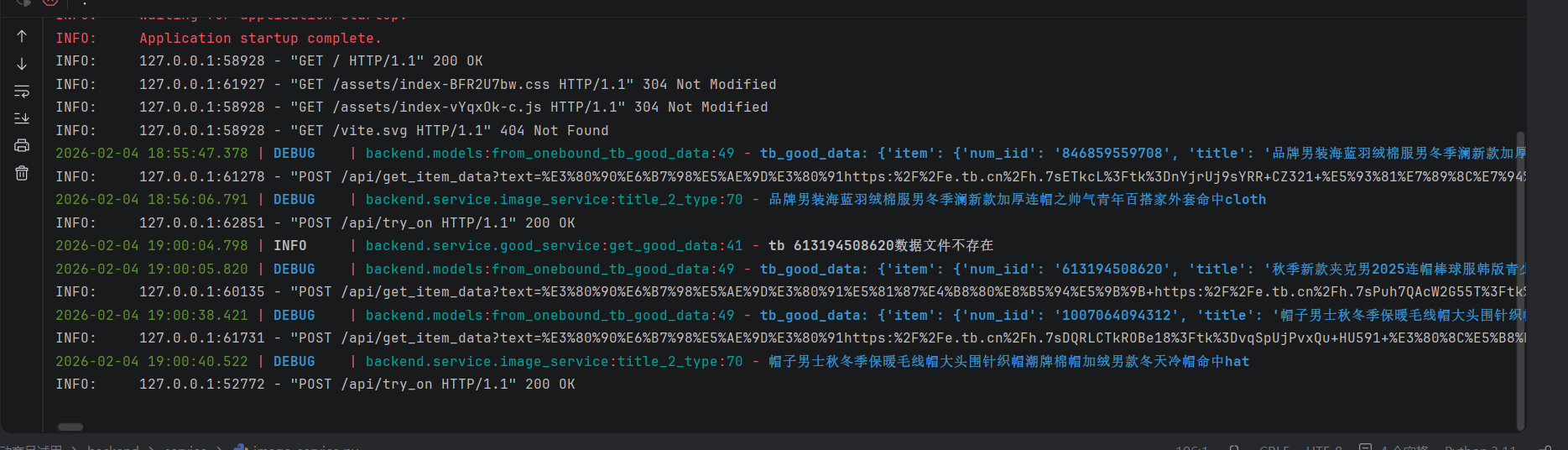Click the 4 spaces indent setting
The width and height of the screenshot is (1568, 450).
click(x=1403, y=447)
